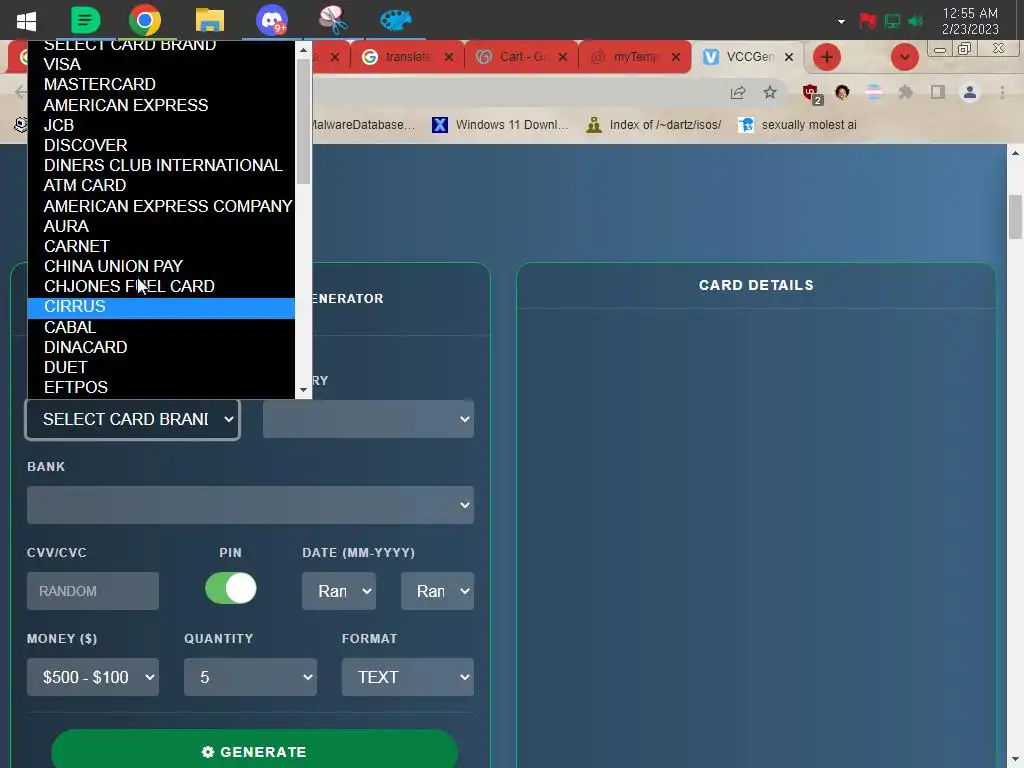1024x768 pixels.
Task: Open Discord from the taskbar
Action: [272, 20]
